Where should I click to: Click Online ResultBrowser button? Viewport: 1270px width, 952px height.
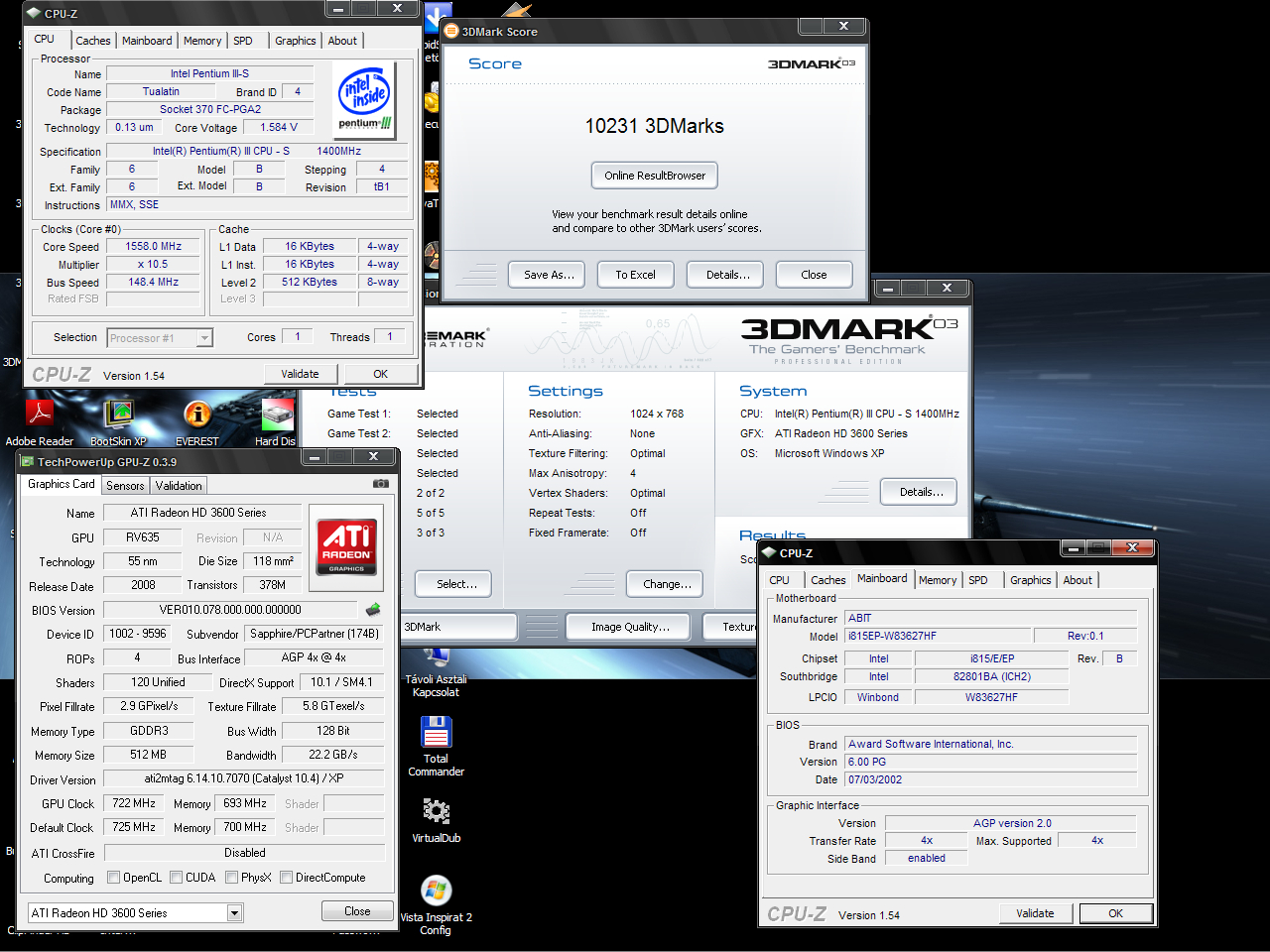tap(655, 176)
